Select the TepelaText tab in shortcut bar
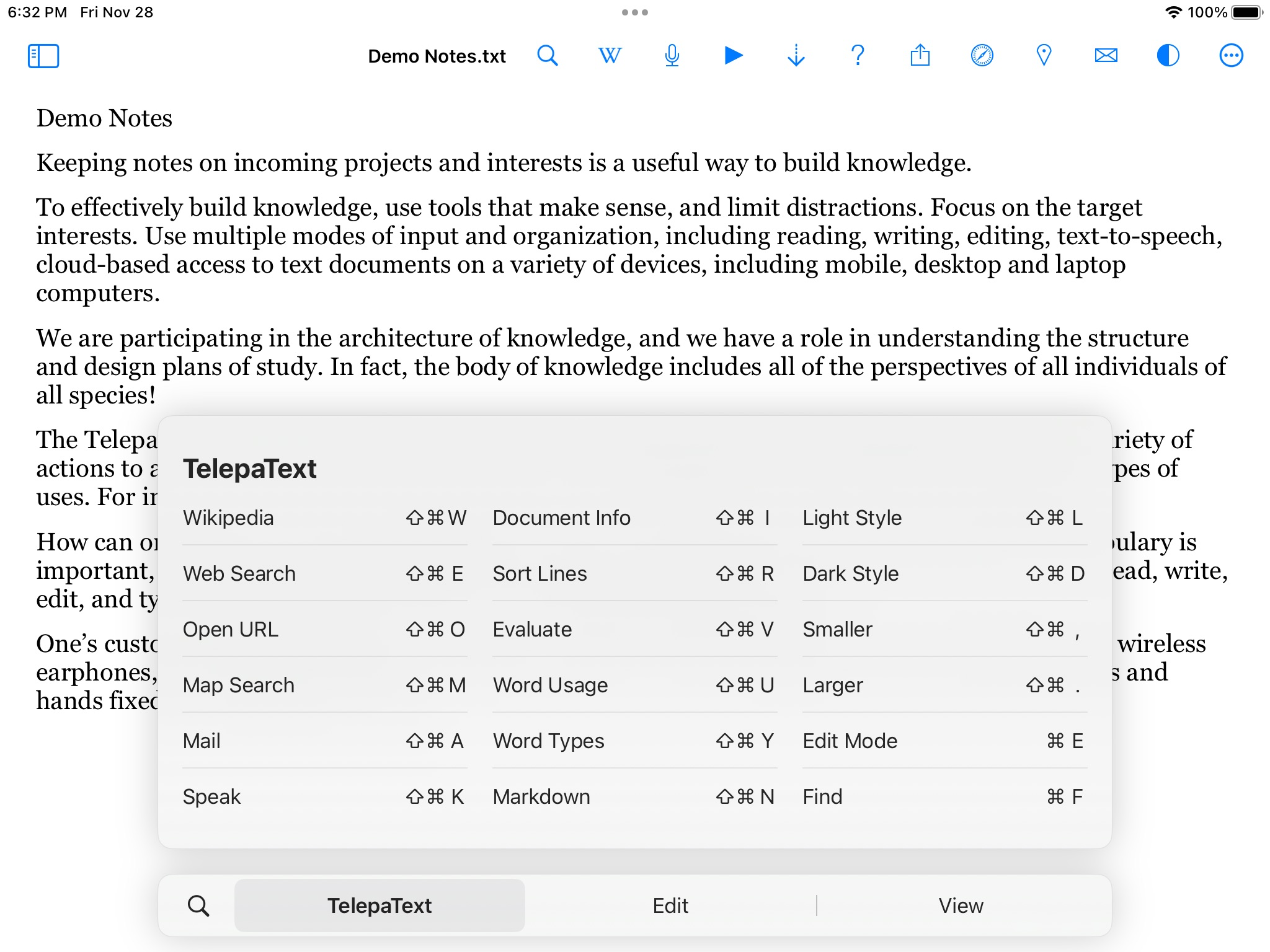Screen dimensions: 1270x952 pyautogui.click(x=380, y=906)
